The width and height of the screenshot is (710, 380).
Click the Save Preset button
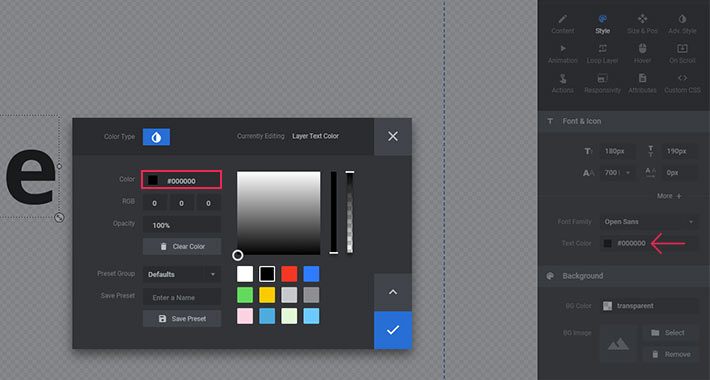[x=182, y=318]
